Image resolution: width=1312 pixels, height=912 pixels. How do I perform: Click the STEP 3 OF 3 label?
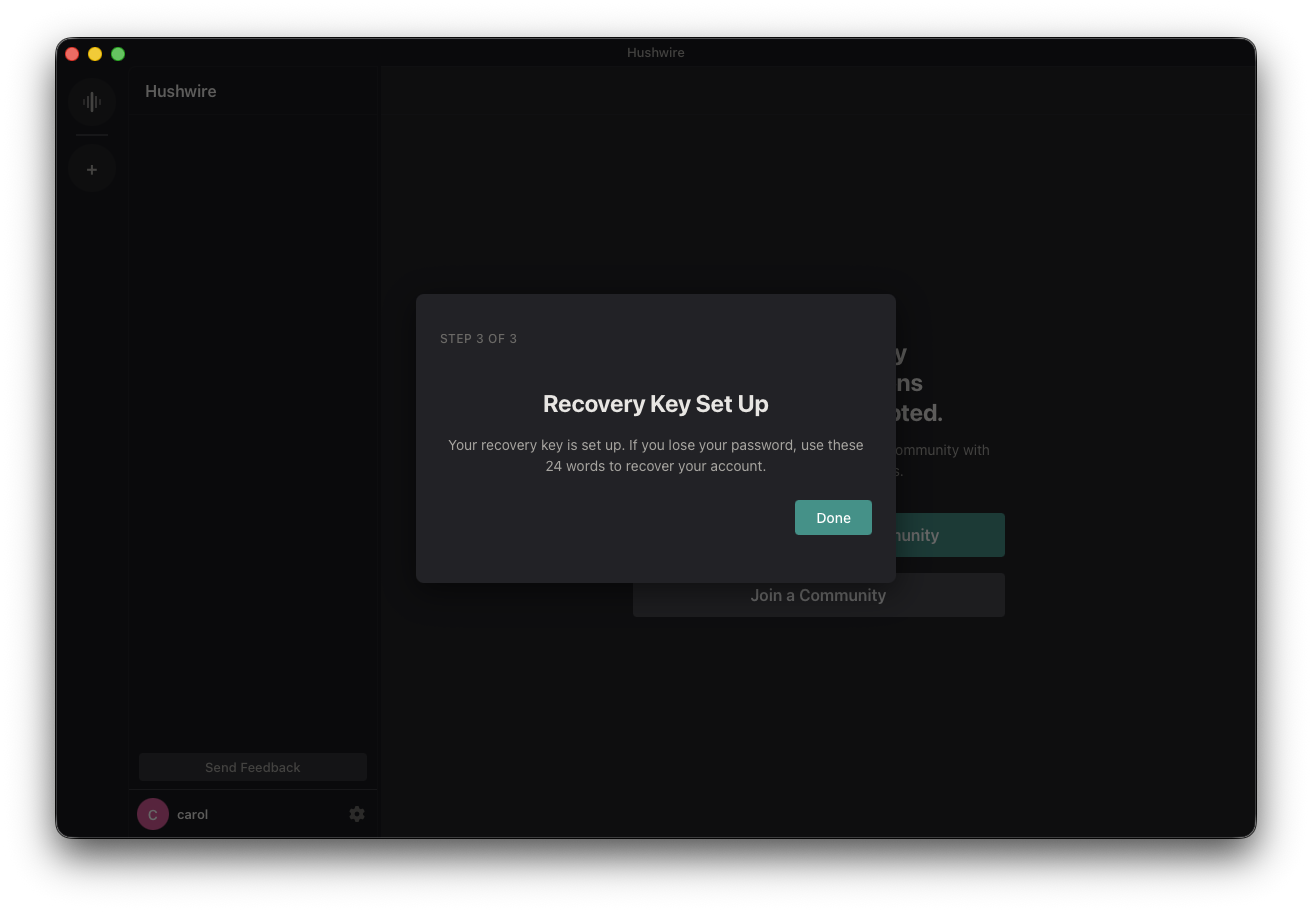click(479, 338)
